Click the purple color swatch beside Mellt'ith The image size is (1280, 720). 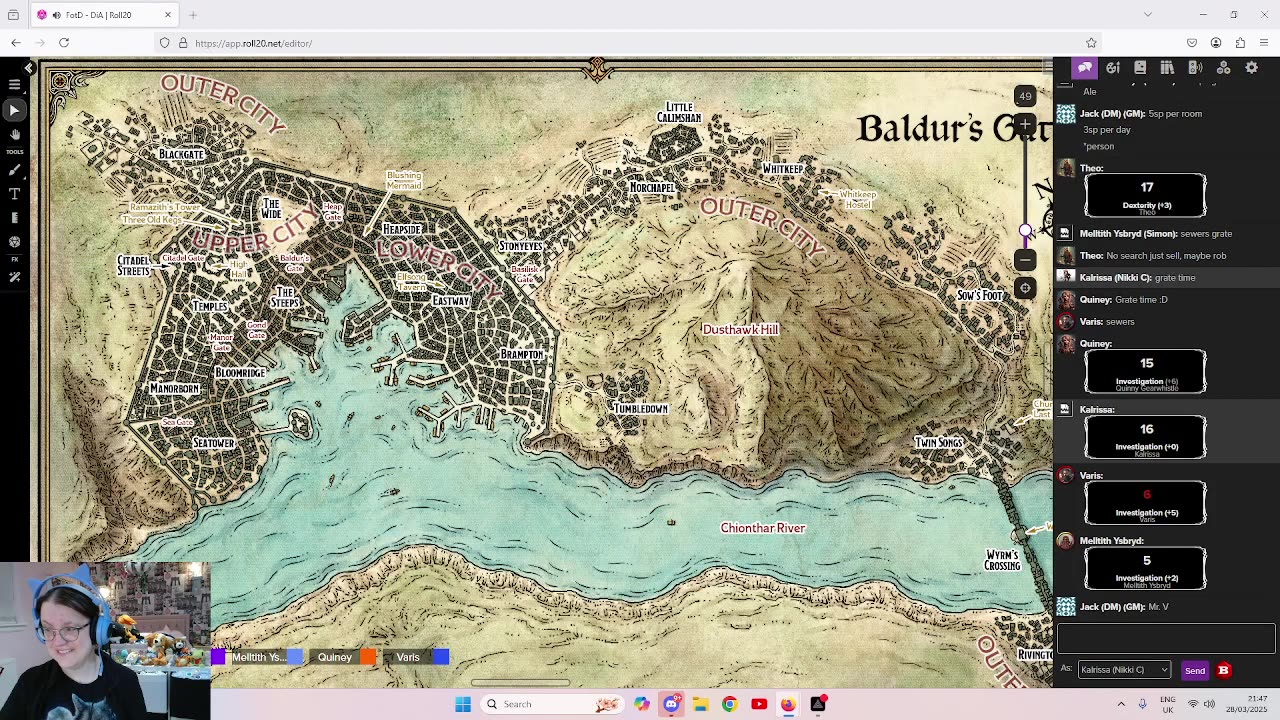click(218, 657)
